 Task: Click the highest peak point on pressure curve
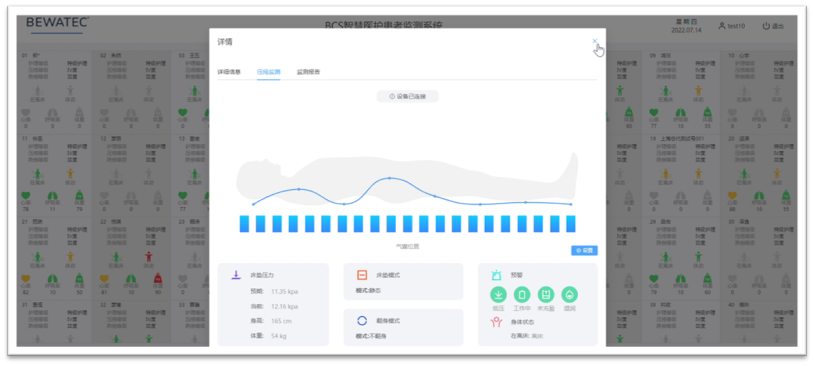(x=389, y=178)
